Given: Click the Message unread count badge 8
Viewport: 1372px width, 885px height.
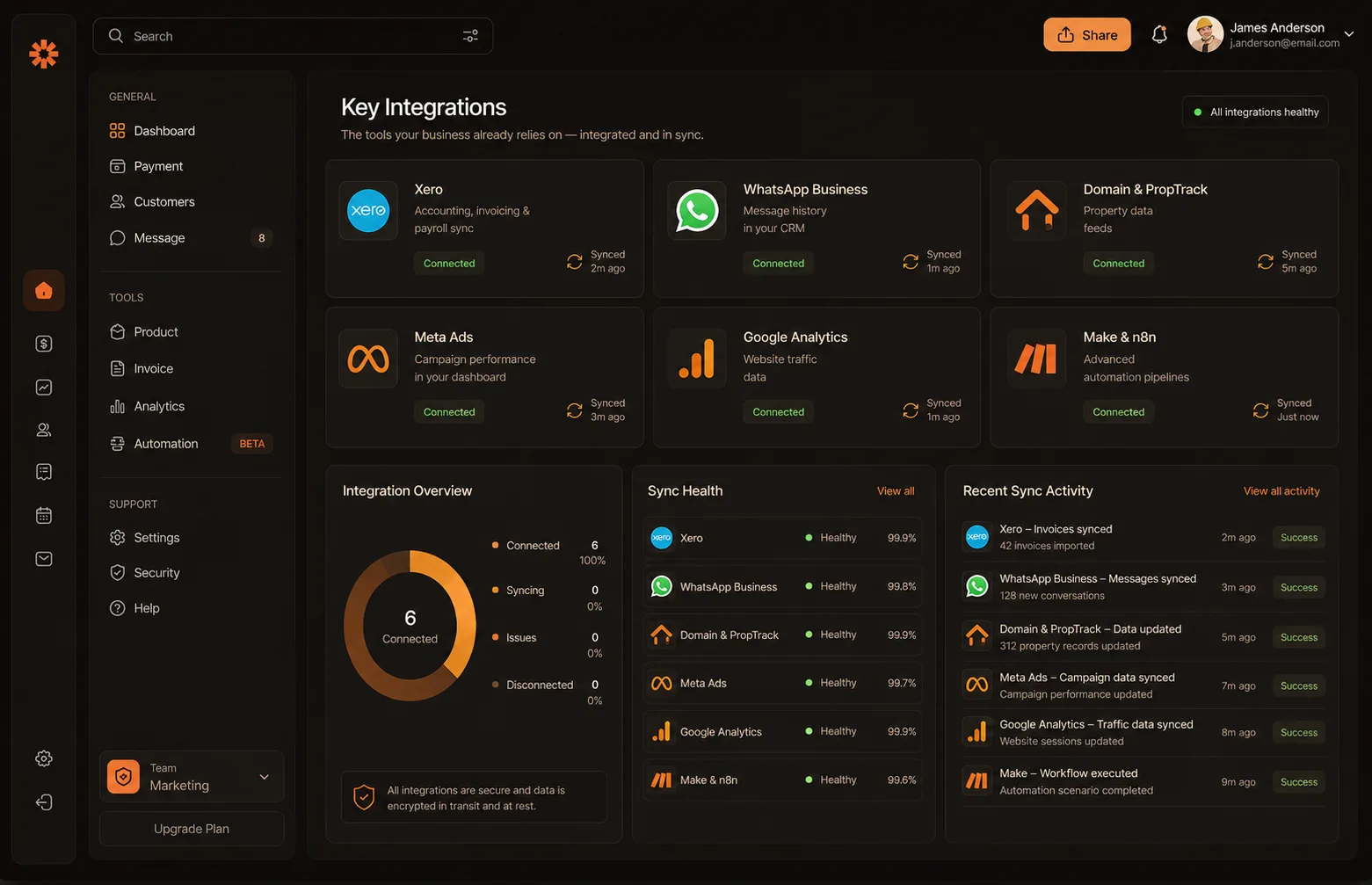Looking at the screenshot, I should 261,238.
